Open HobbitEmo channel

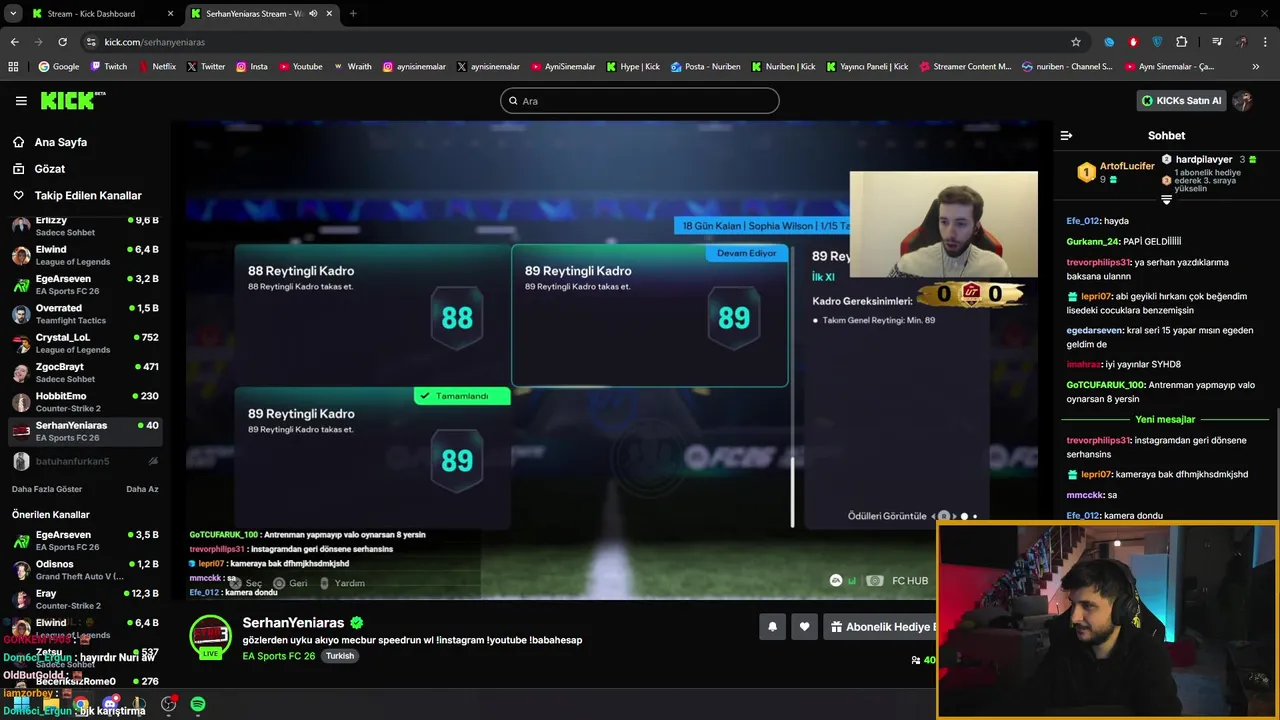[x=84, y=402]
